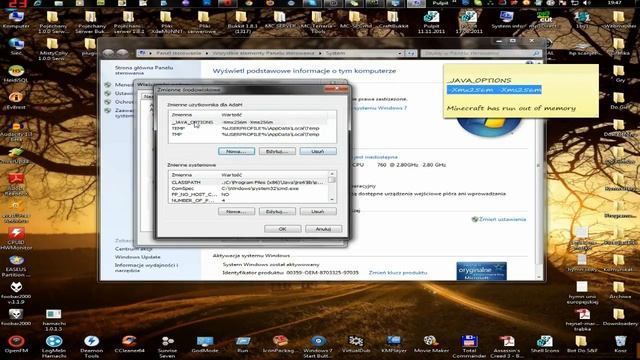Open GodMode desktop icon
640x360 pixels.
pyautogui.click(x=205, y=344)
